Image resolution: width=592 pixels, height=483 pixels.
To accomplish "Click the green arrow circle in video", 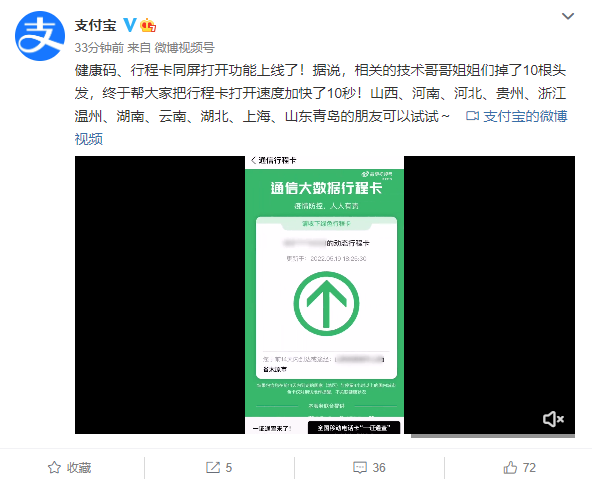I will (326, 303).
